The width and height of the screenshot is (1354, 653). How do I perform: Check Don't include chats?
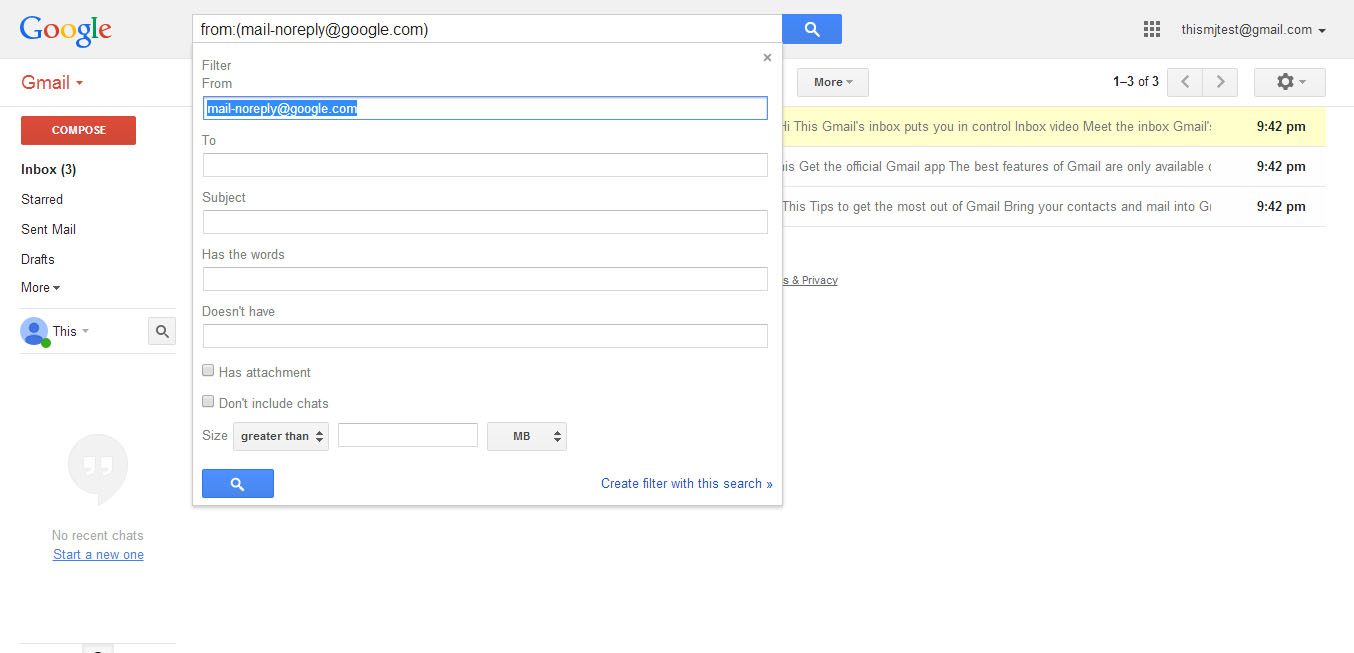208,401
